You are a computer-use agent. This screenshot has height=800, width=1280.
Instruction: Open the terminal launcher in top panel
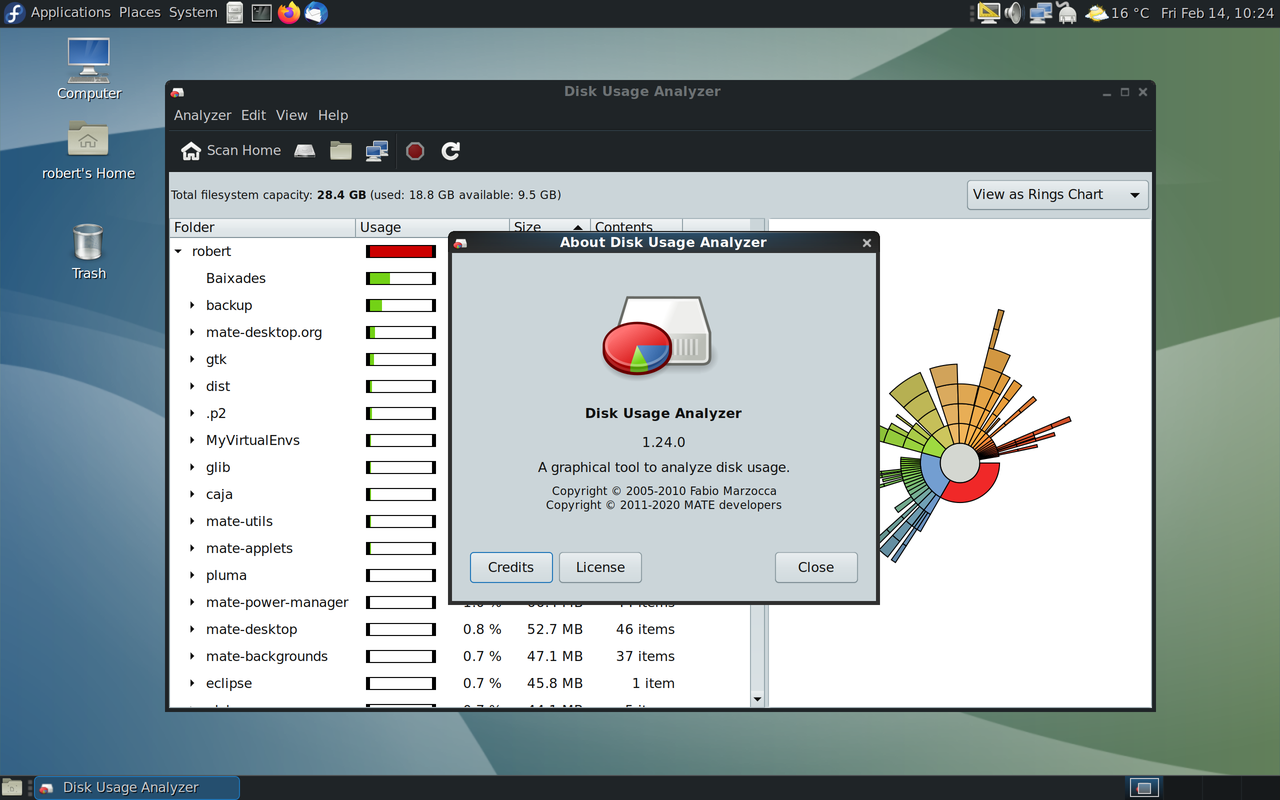point(262,13)
